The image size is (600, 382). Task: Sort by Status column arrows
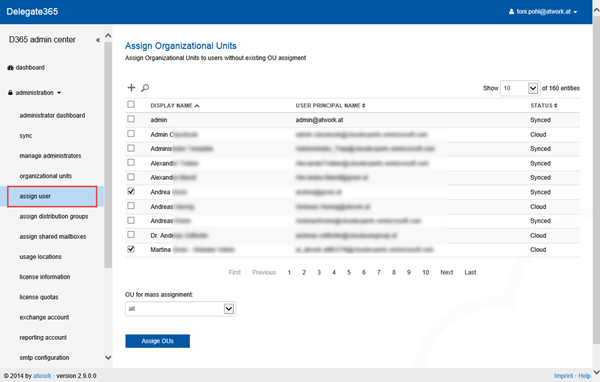556,106
